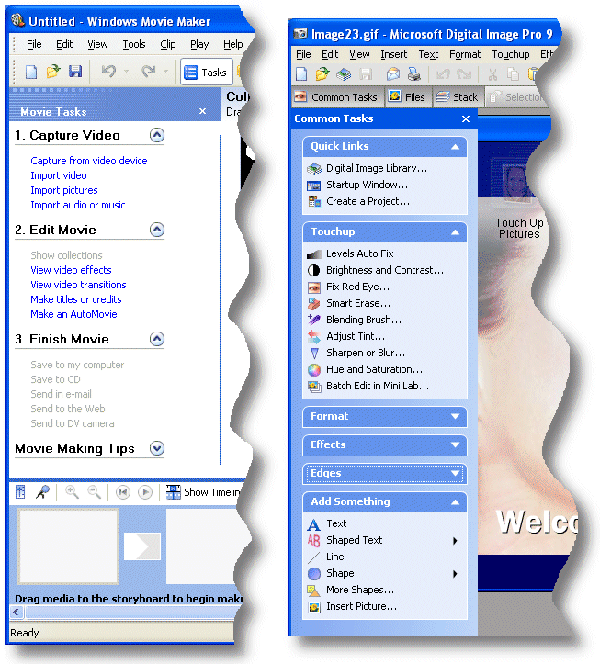Click Rewind Storyboard button
Viewport: 600px width, 664px height.
click(x=123, y=492)
